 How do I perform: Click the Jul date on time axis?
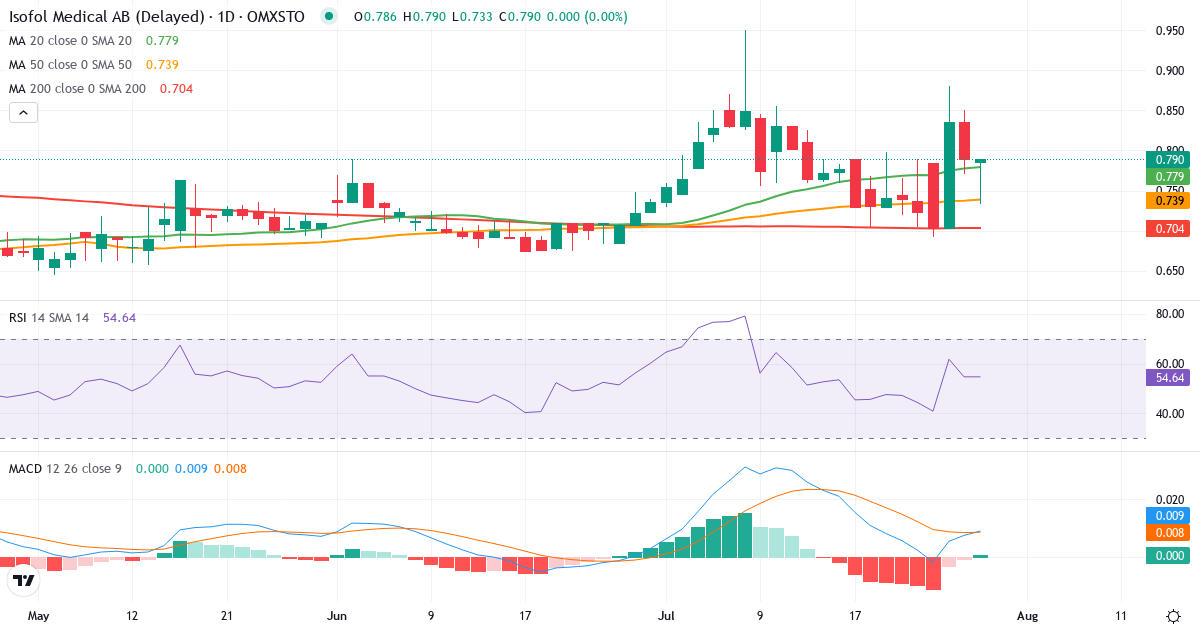point(665,616)
